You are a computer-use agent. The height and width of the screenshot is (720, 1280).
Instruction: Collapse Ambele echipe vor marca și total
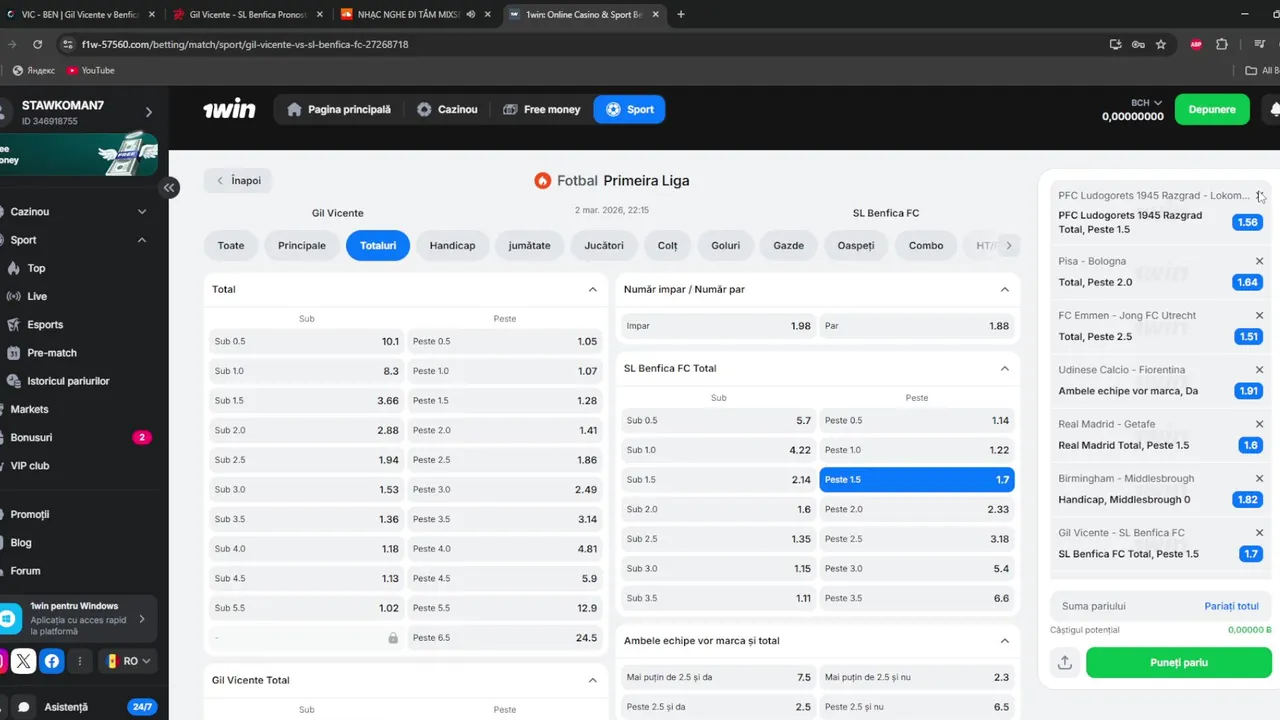pos(1004,640)
